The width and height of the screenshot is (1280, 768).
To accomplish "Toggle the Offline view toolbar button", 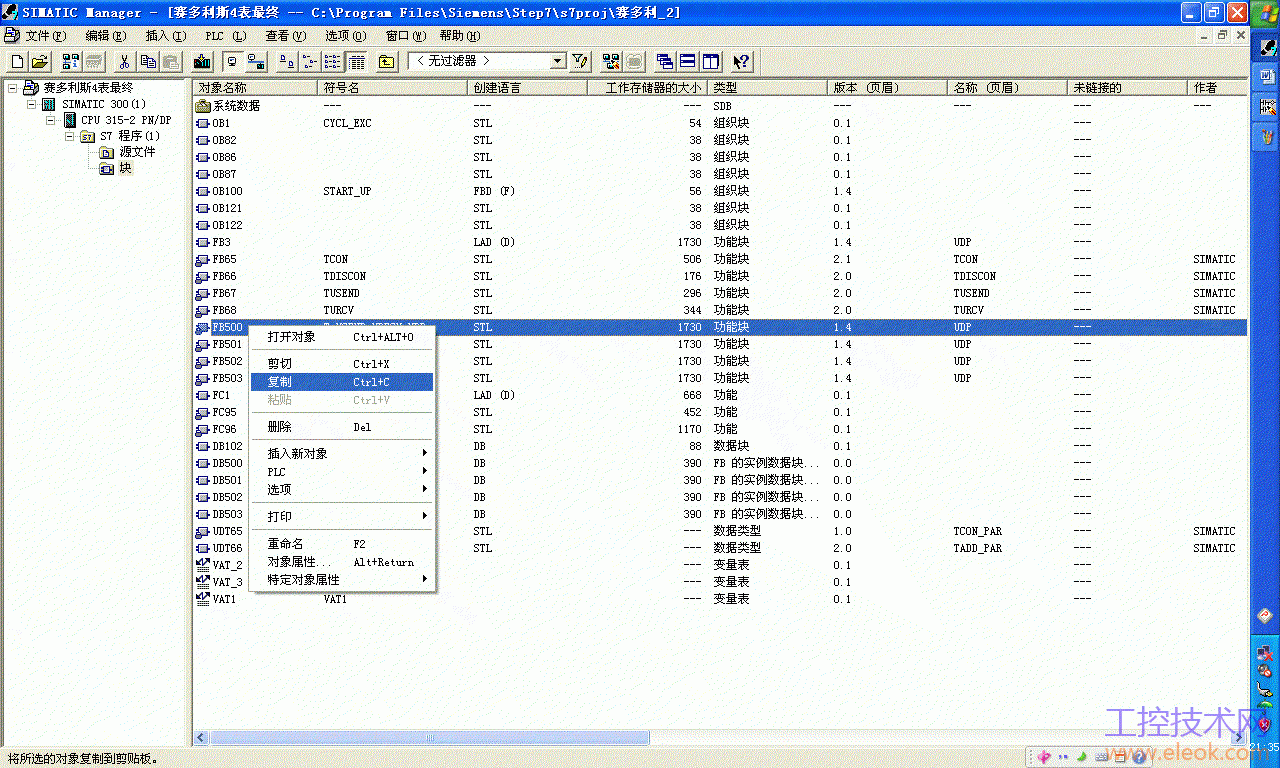I will (233, 62).
